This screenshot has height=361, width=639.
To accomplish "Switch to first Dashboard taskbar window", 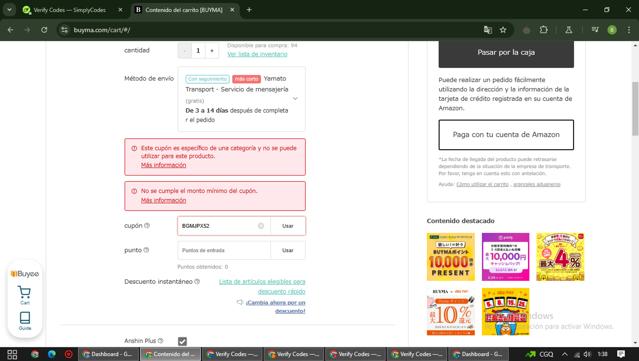I will 108,354.
